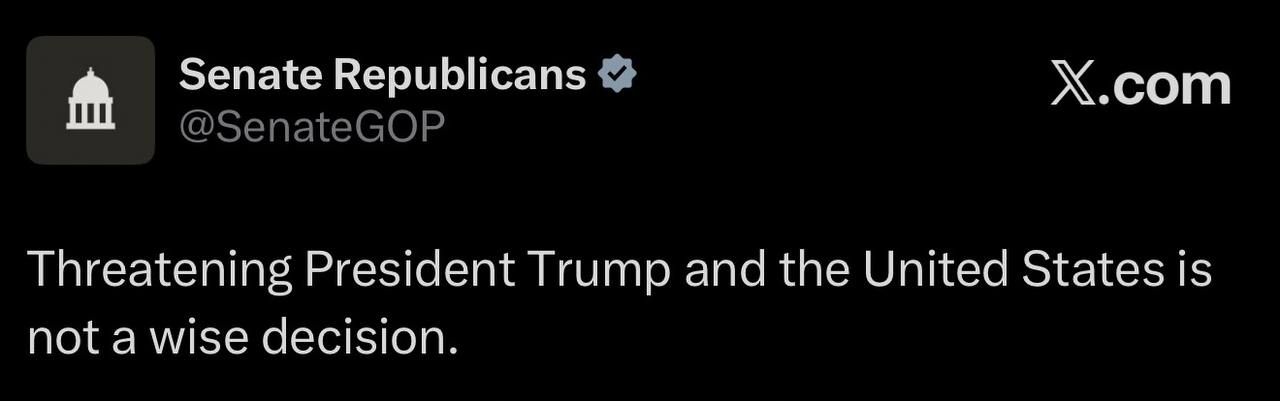This screenshot has width=1280, height=401.
Task: Click the letter "a" before wise
Action: pos(122,340)
